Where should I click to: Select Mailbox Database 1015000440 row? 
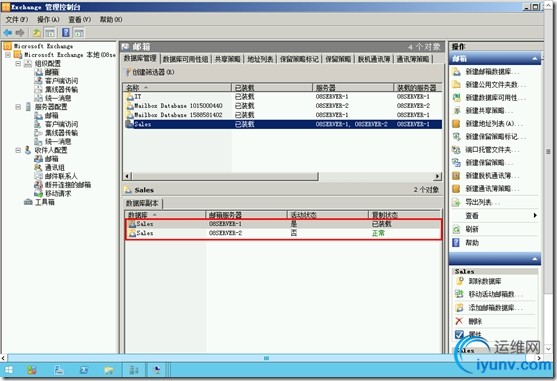click(x=283, y=106)
